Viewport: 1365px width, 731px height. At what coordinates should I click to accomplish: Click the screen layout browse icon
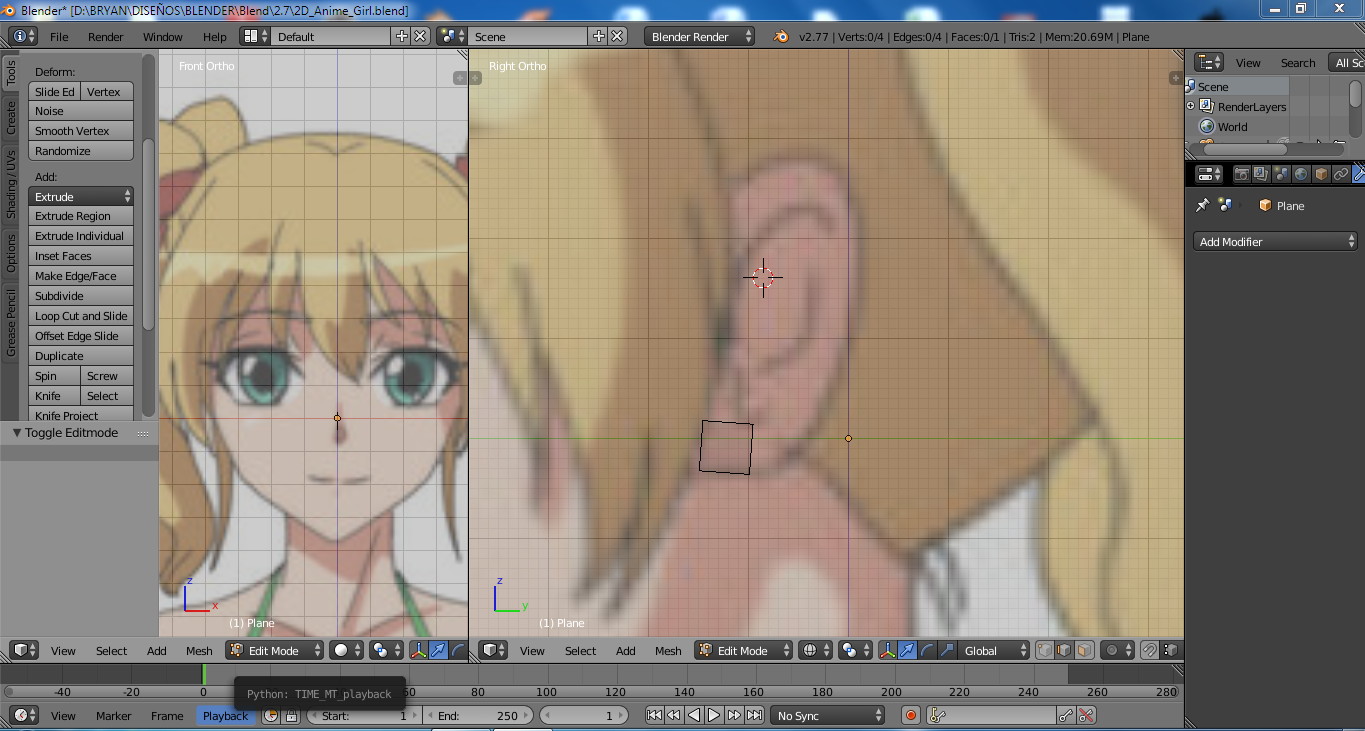pos(255,36)
